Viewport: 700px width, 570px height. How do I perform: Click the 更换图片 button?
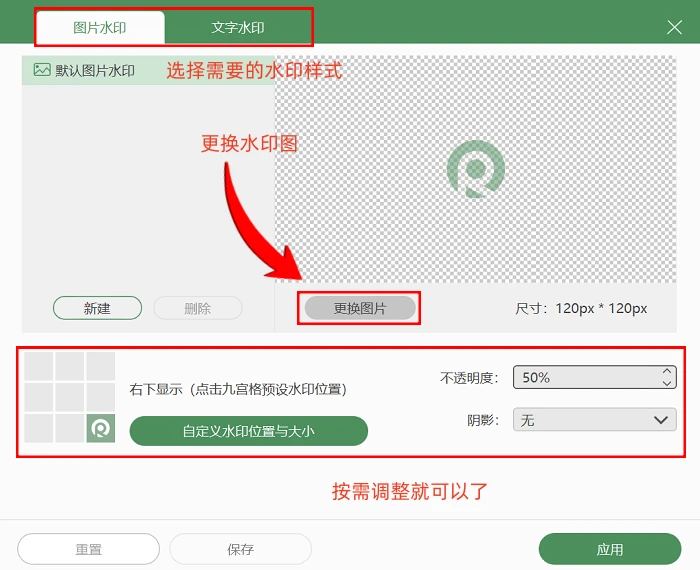[x=360, y=308]
